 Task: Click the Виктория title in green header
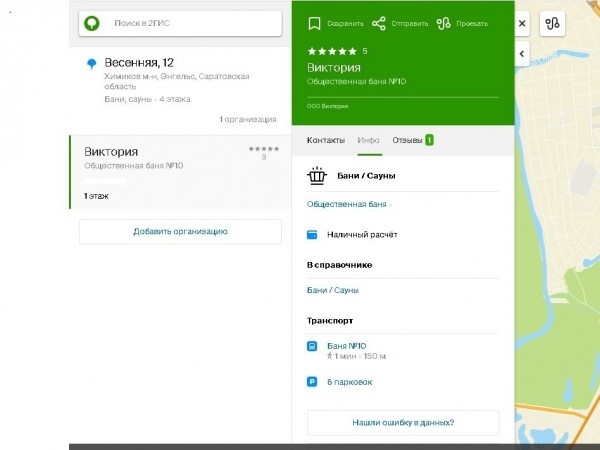pyautogui.click(x=334, y=68)
